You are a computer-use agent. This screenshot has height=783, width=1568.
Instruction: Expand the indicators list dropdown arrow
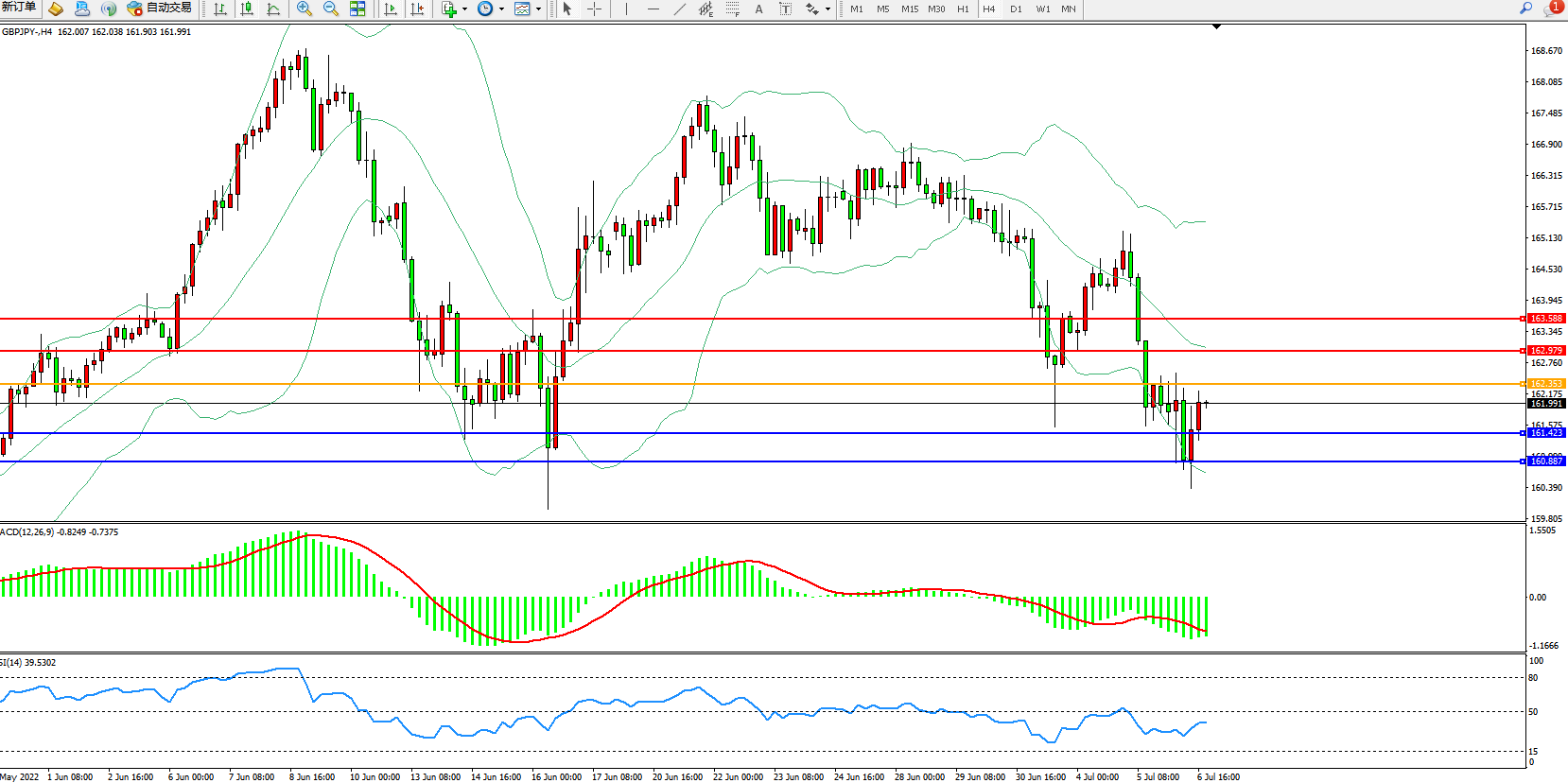pos(464,9)
